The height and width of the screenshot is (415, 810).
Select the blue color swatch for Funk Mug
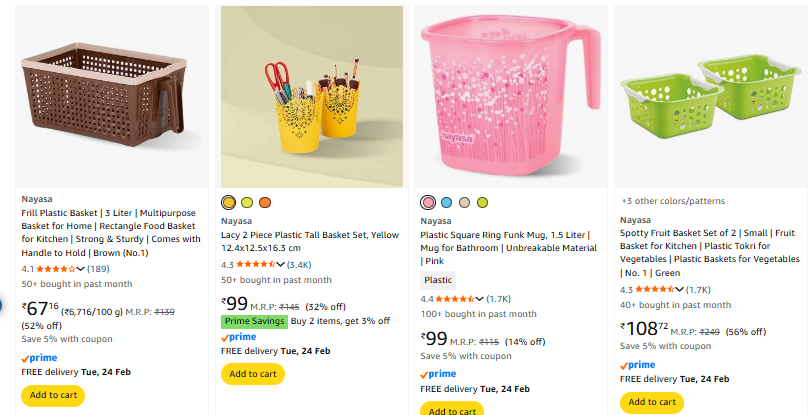coord(446,203)
